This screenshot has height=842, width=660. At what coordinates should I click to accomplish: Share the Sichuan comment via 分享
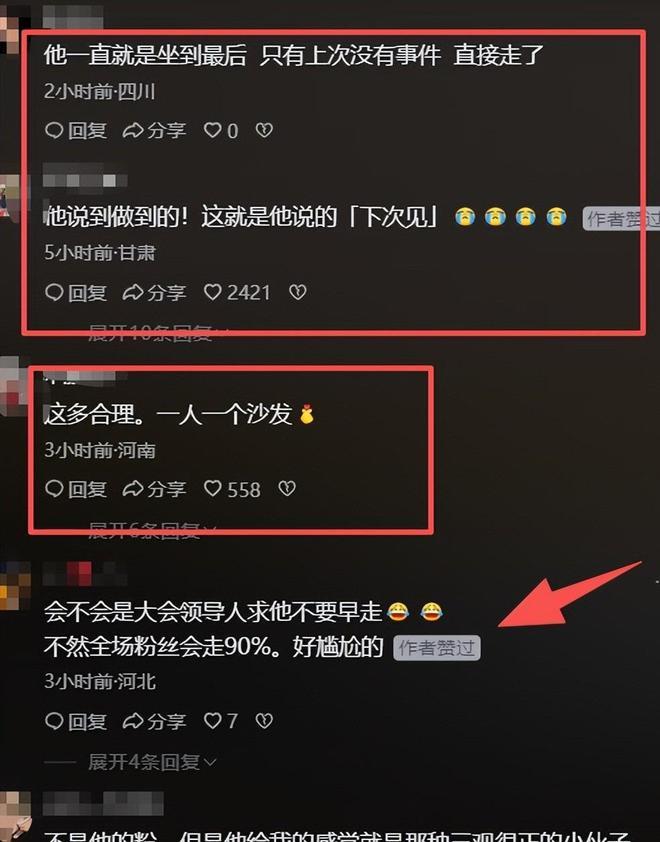pos(155,130)
